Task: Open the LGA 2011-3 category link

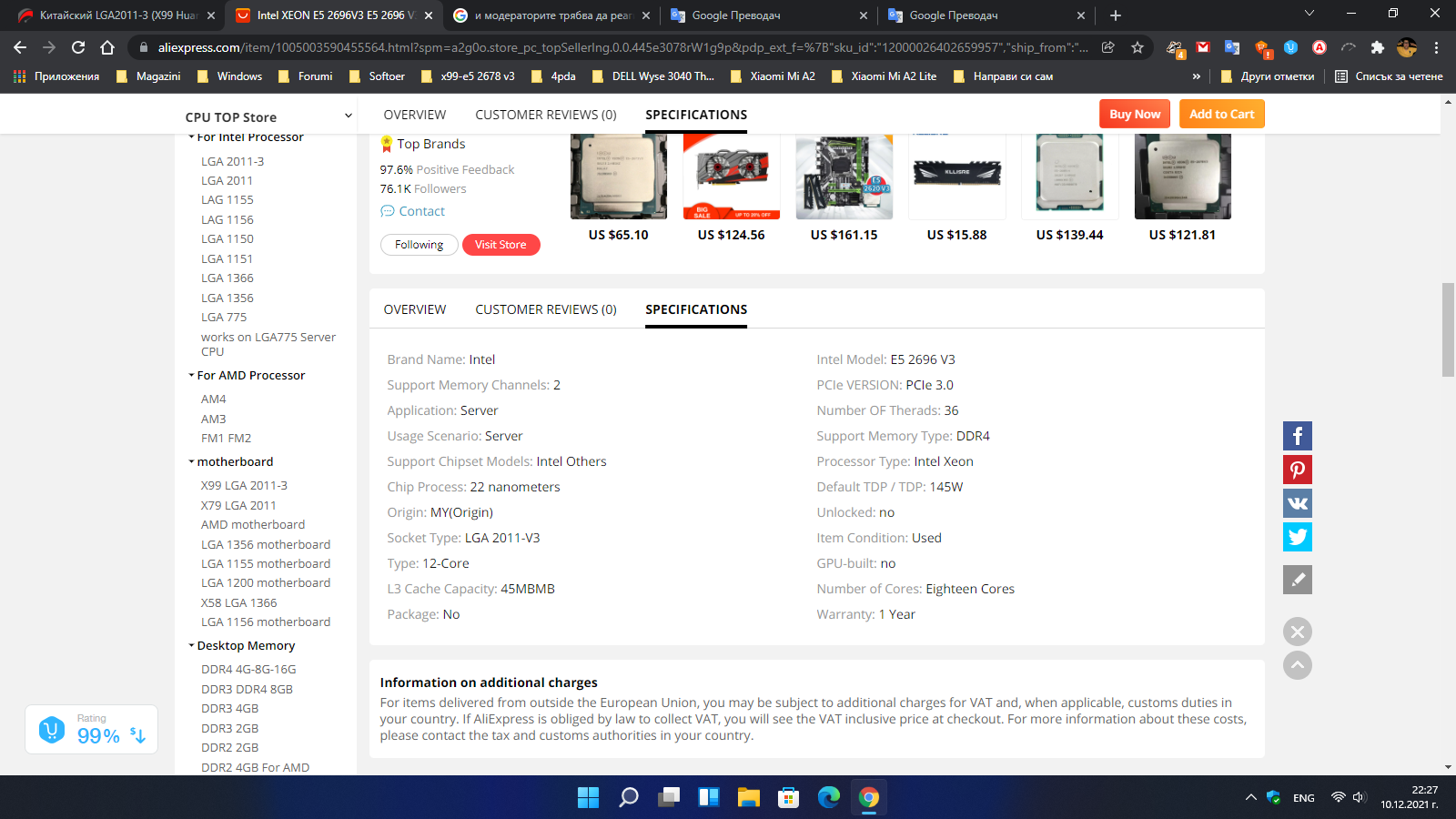Action: [233, 161]
